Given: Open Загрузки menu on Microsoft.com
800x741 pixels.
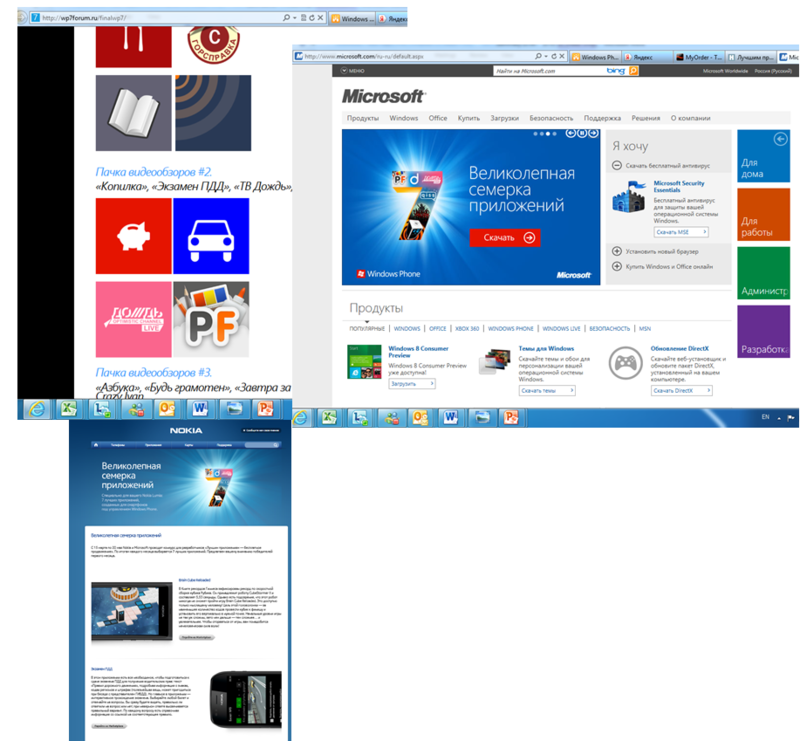Looking at the screenshot, I should point(505,118).
